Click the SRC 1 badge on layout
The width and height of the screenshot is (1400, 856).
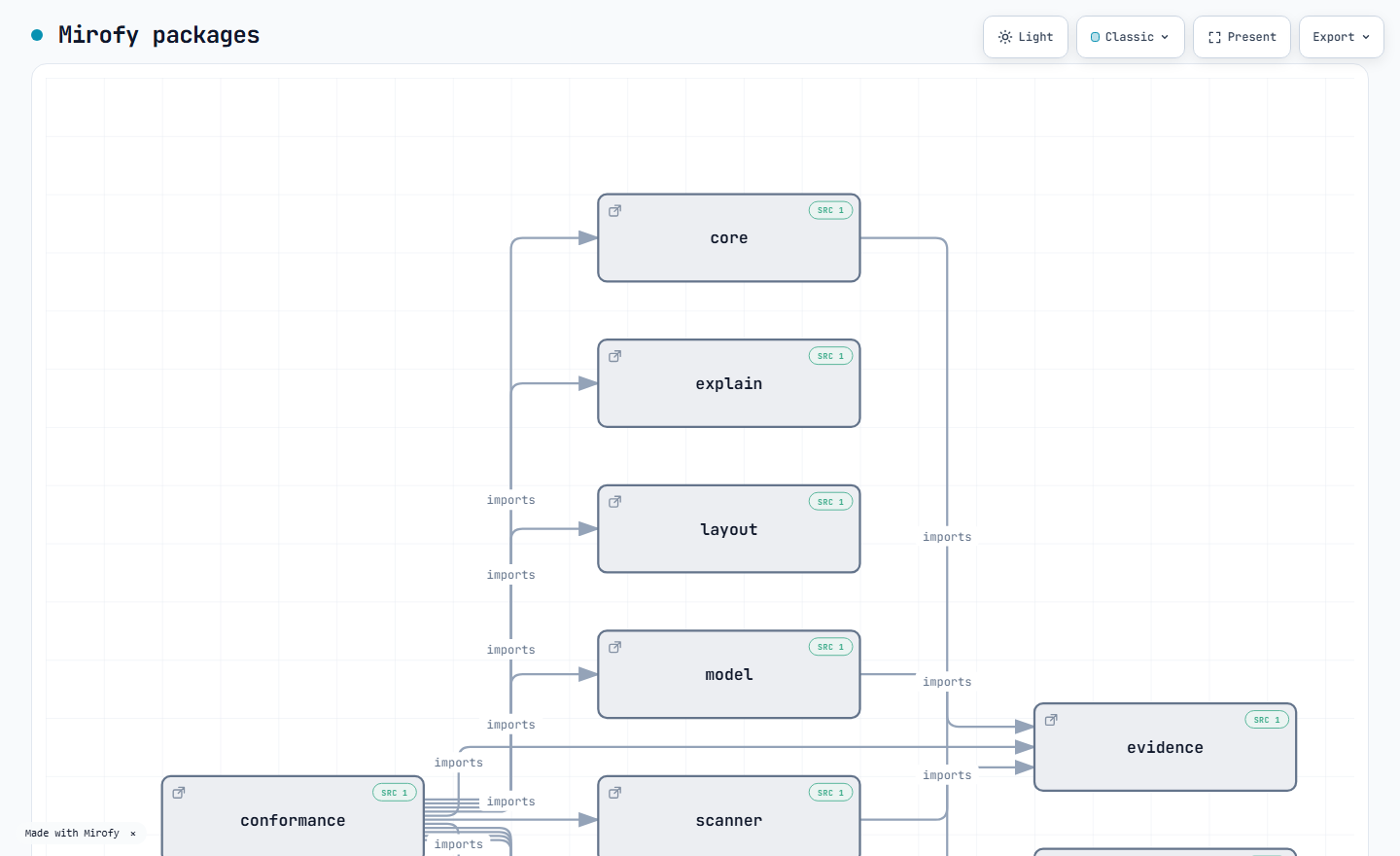click(830, 502)
